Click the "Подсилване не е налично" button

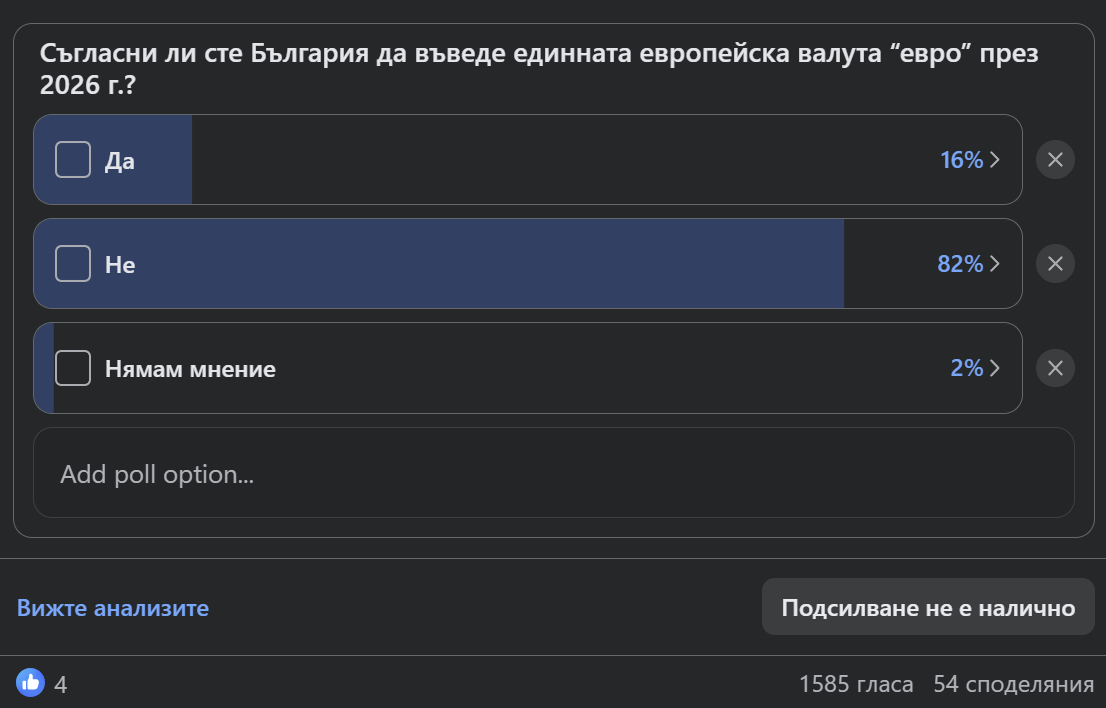tap(928, 607)
